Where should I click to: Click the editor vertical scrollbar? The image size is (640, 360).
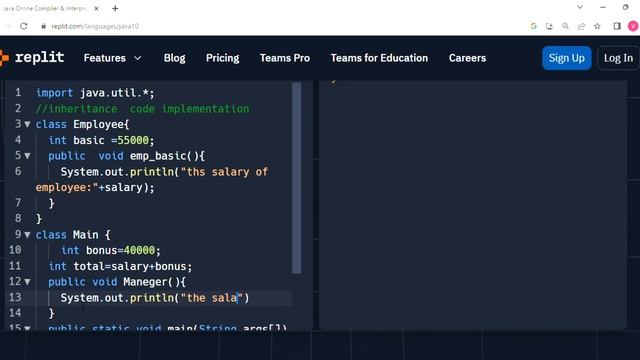coord(297,178)
